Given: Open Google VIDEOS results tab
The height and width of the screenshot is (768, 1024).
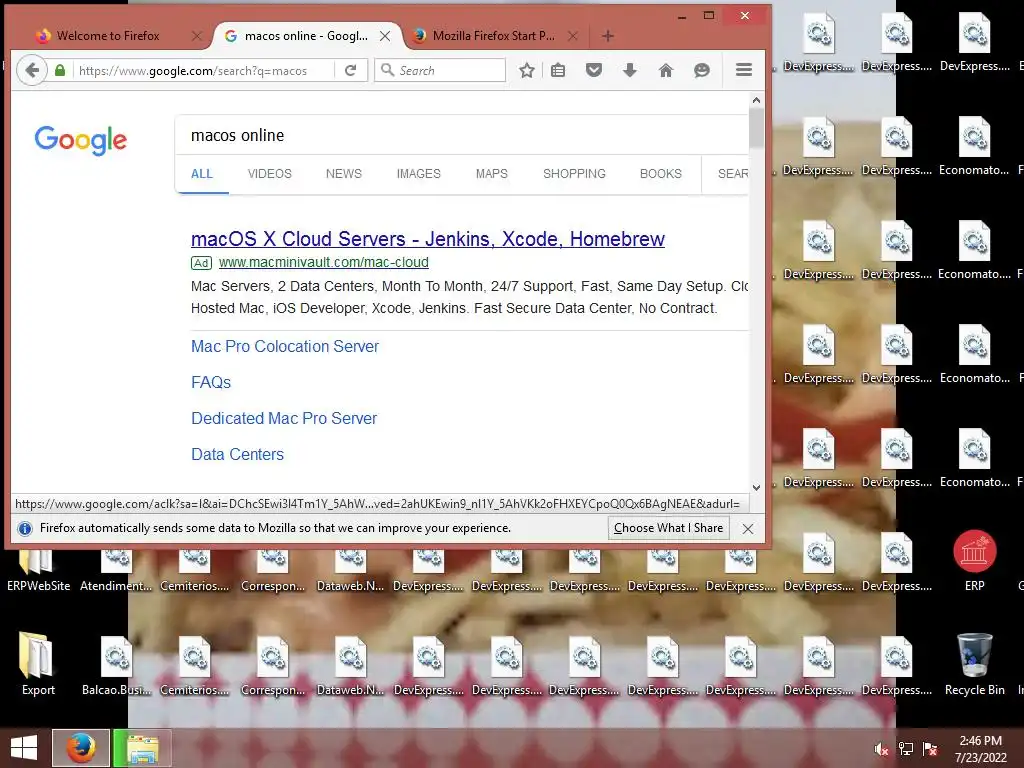Looking at the screenshot, I should (x=270, y=174).
